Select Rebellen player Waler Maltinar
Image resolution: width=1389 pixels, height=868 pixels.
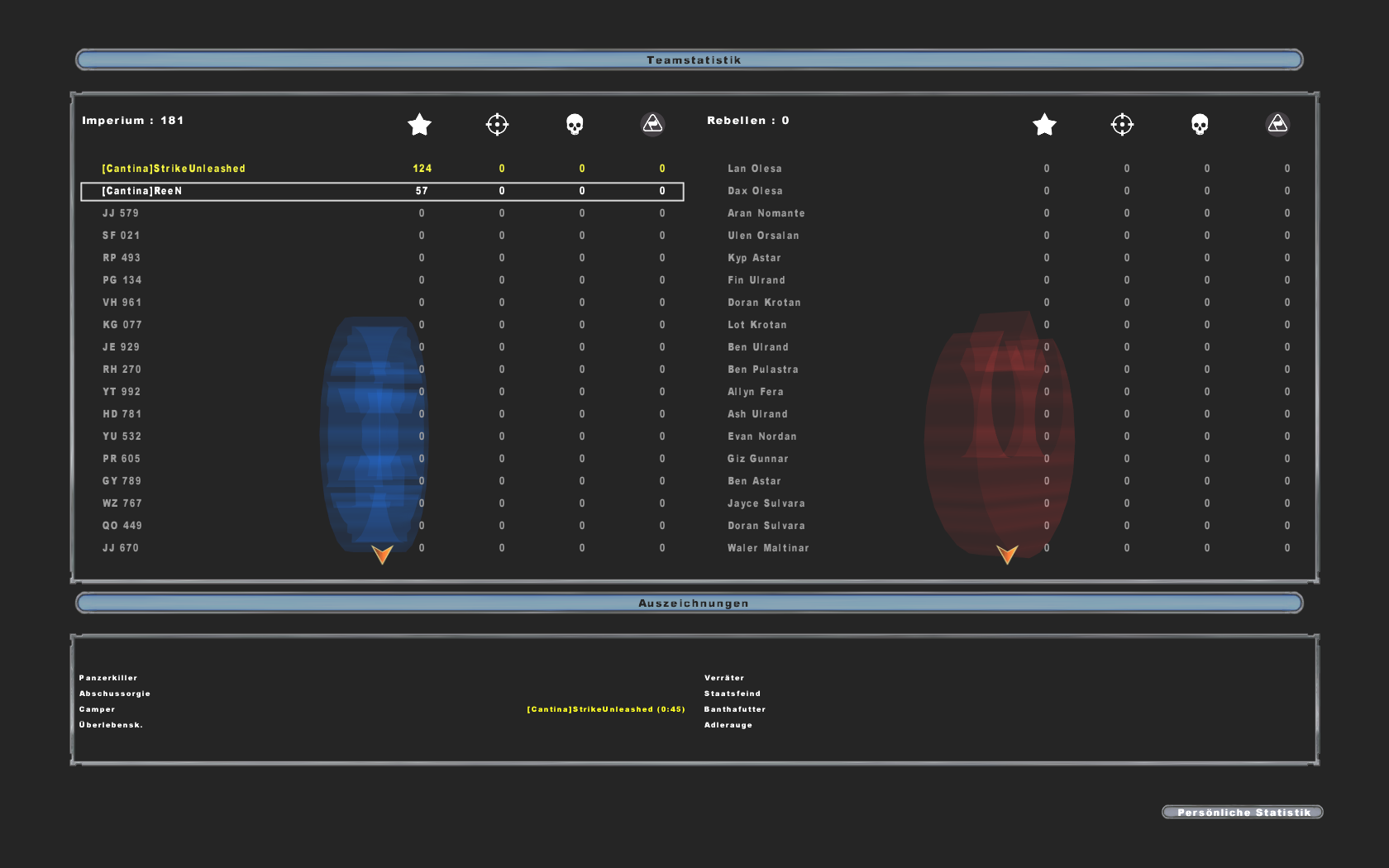(768, 548)
